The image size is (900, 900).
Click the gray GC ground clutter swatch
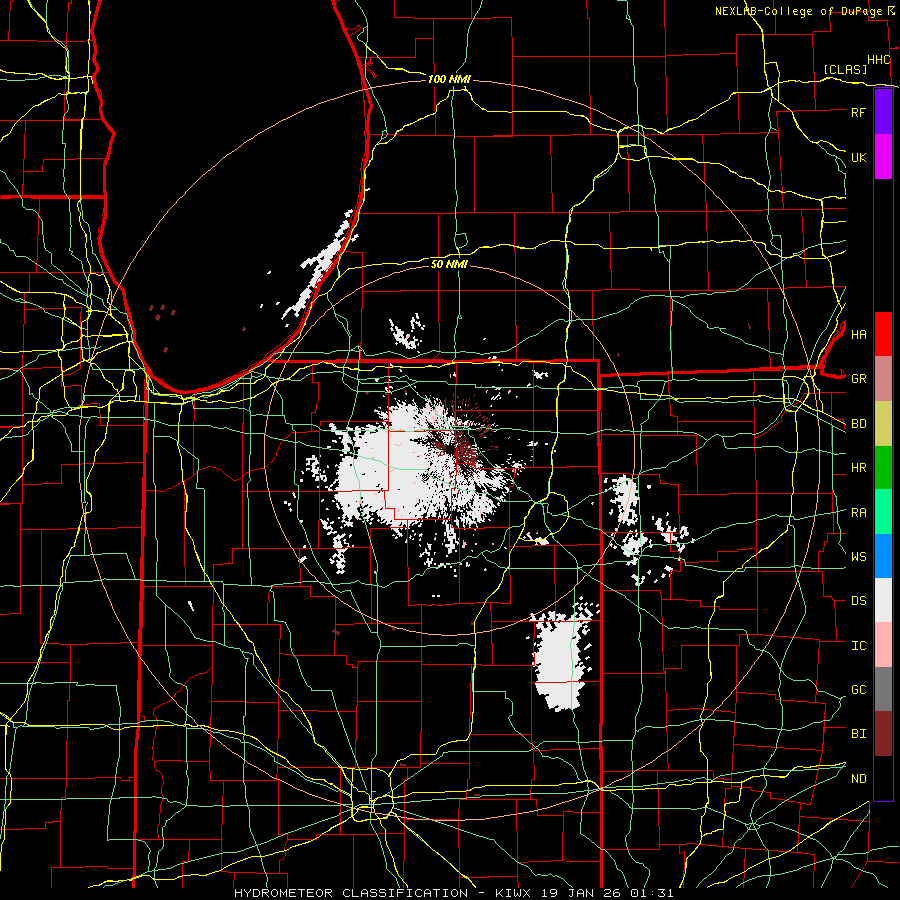click(x=883, y=689)
